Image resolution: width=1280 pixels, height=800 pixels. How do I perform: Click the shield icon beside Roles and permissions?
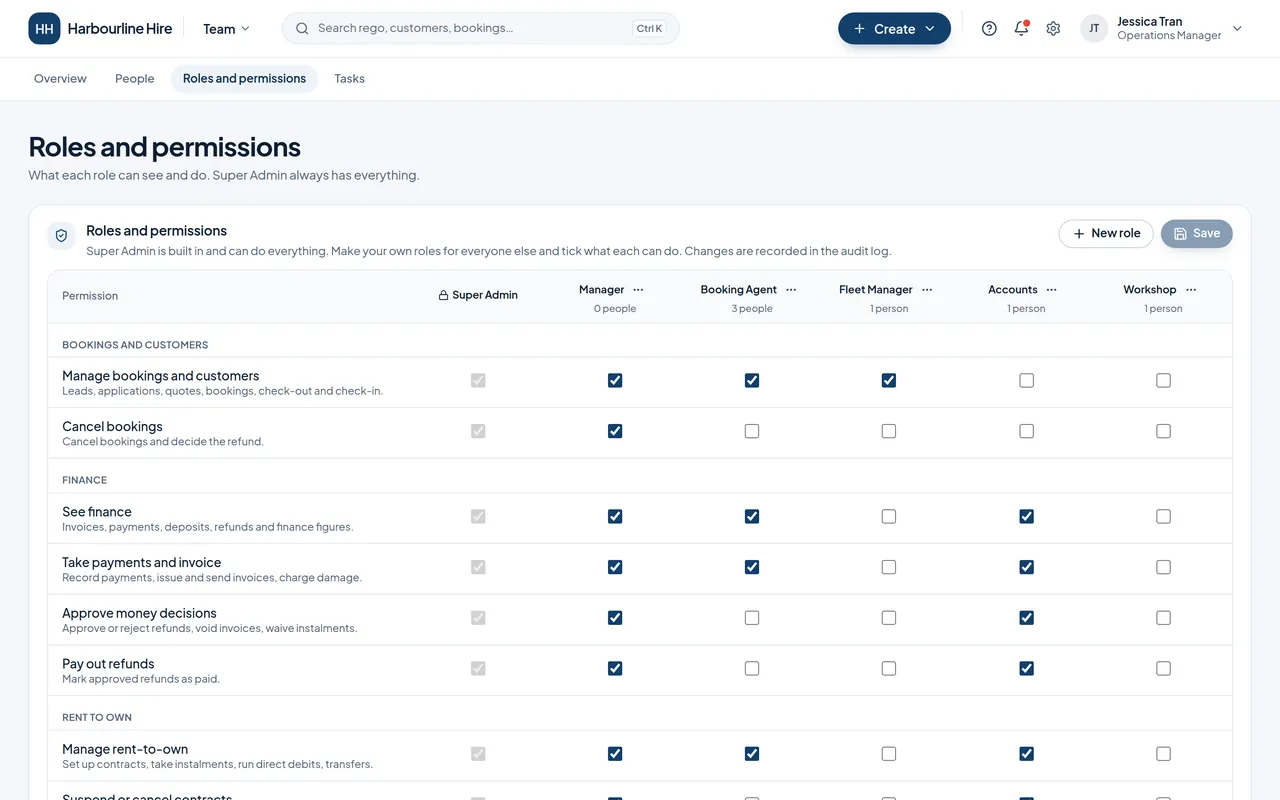tap(61, 236)
